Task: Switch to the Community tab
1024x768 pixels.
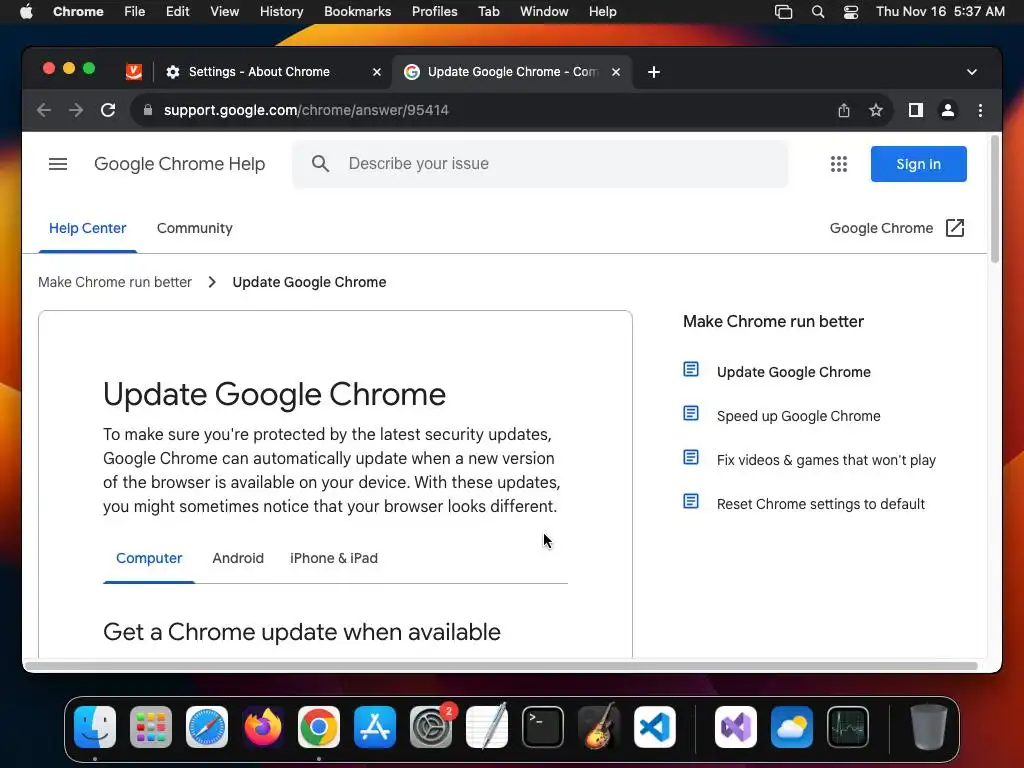Action: (x=195, y=228)
